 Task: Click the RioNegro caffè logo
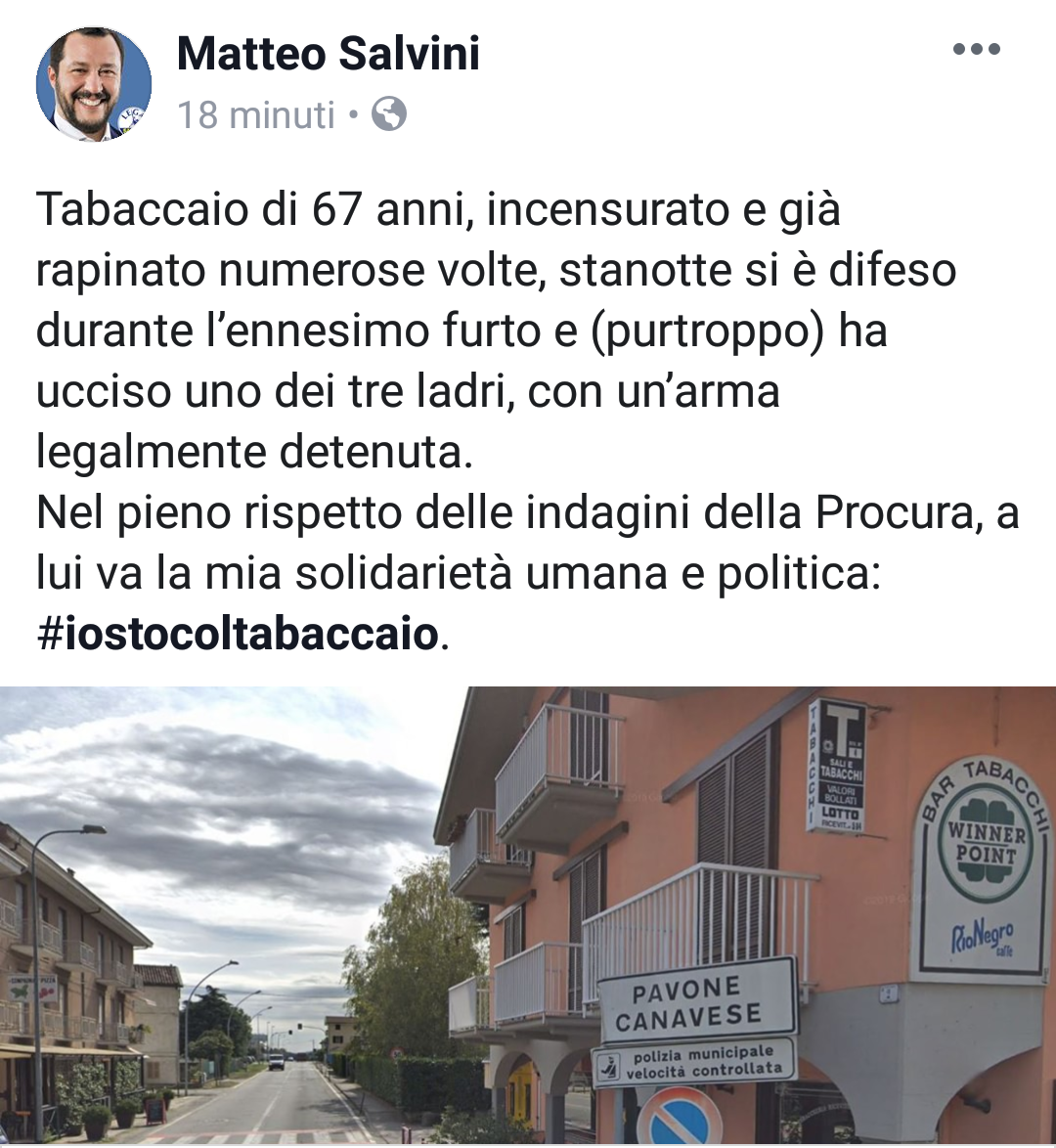(982, 937)
